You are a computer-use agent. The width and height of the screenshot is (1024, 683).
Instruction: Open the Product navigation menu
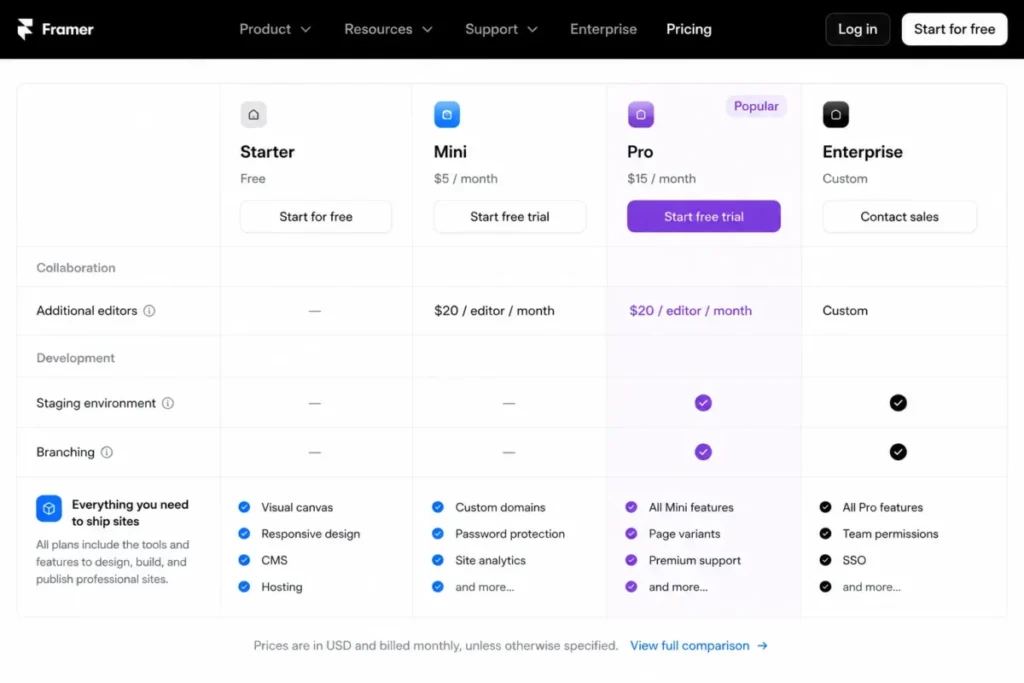(x=275, y=29)
